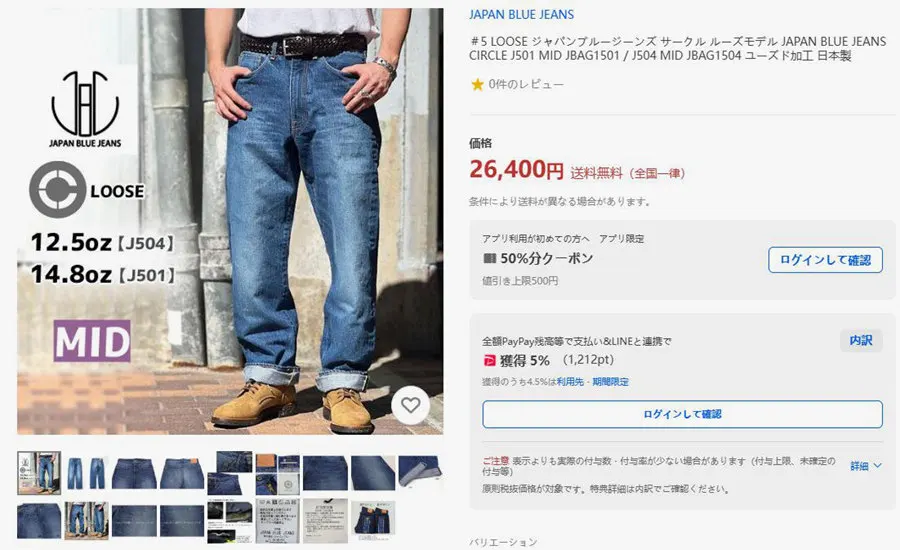Click the heart favorite icon on product image
The width and height of the screenshot is (900, 550).
coord(410,405)
